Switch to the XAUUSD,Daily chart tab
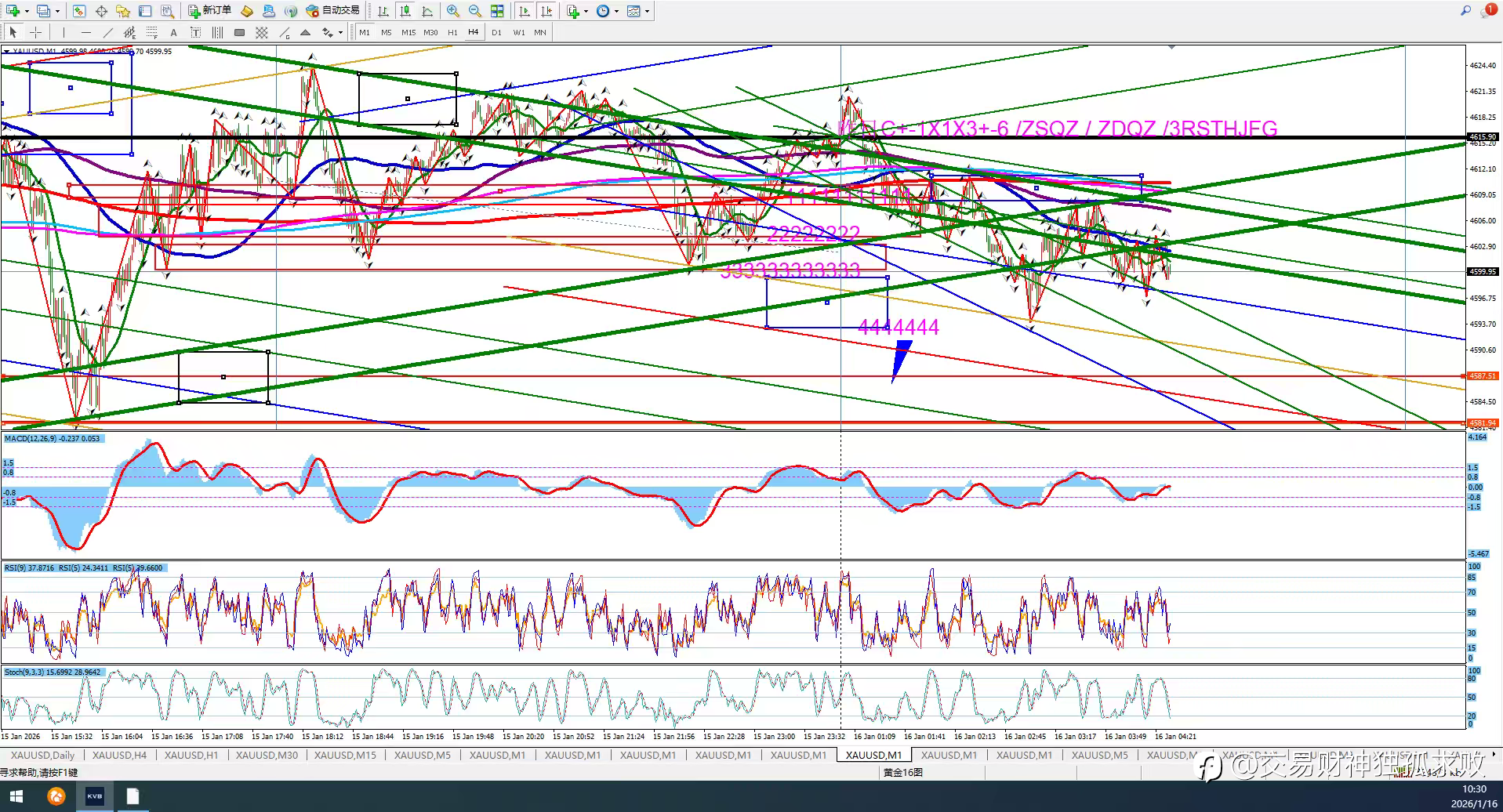Screen dimensions: 1503x812 pyautogui.click(x=42, y=755)
